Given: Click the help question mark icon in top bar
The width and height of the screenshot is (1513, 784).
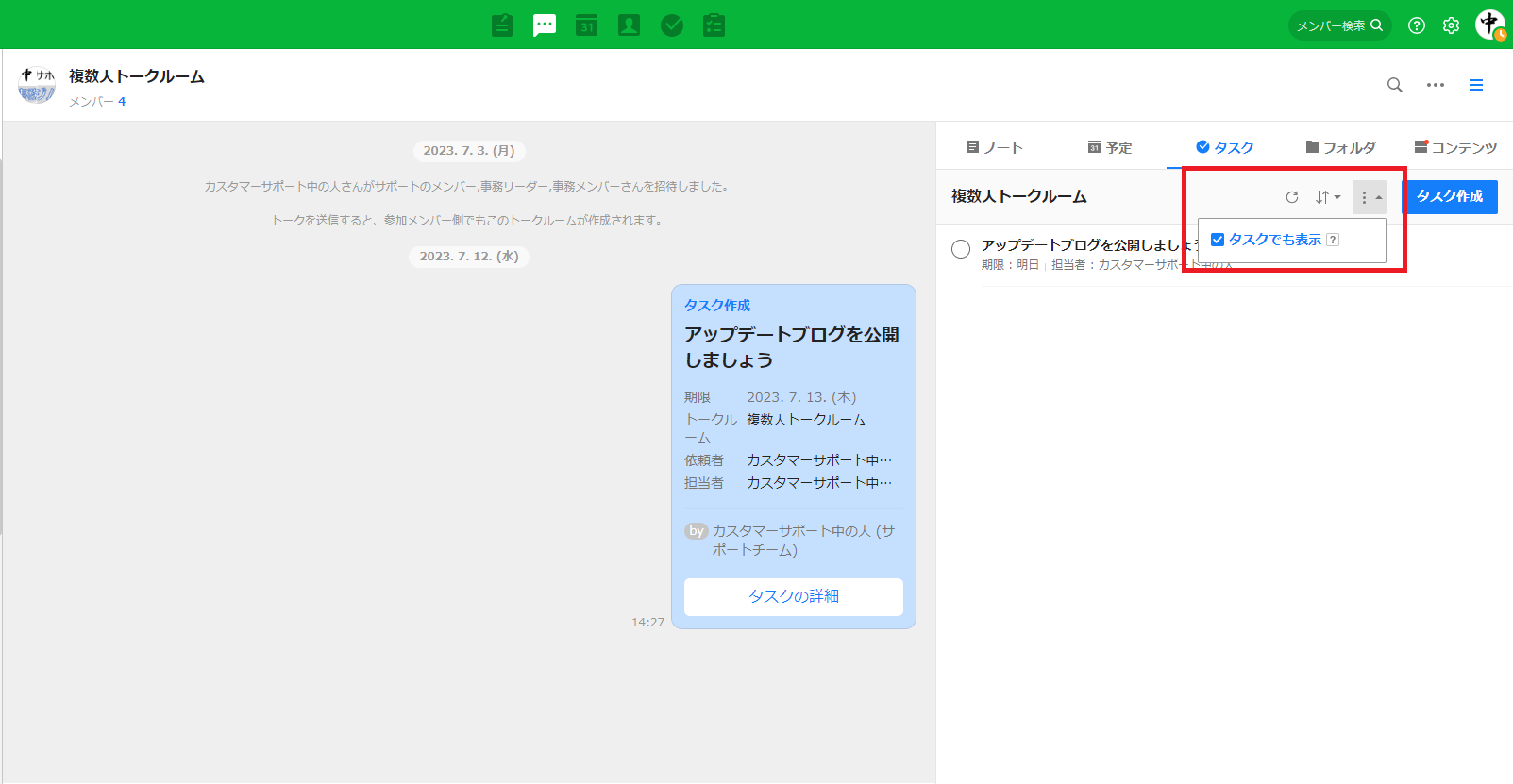Looking at the screenshot, I should click(1417, 25).
